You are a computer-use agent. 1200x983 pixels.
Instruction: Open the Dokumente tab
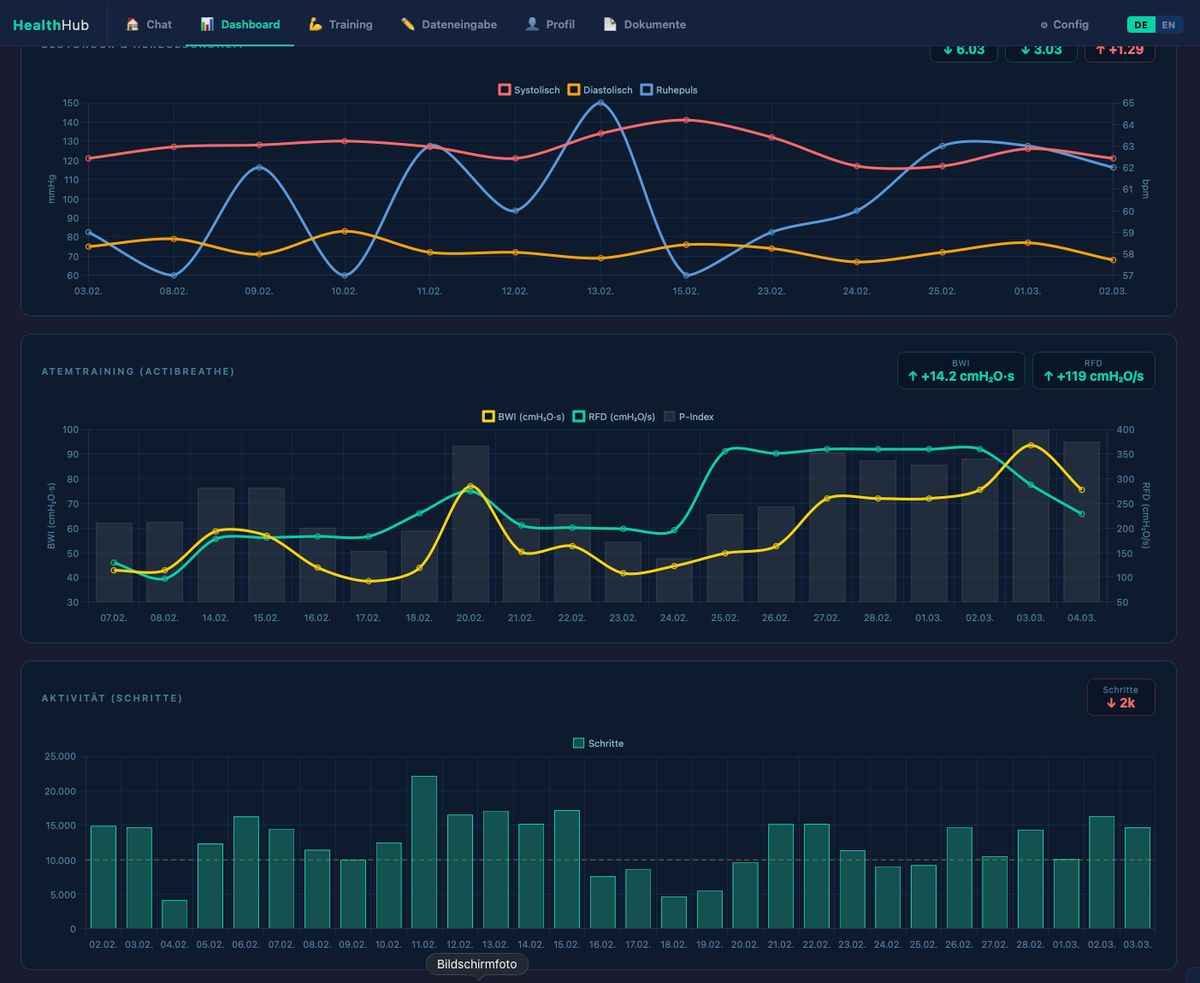[645, 24]
